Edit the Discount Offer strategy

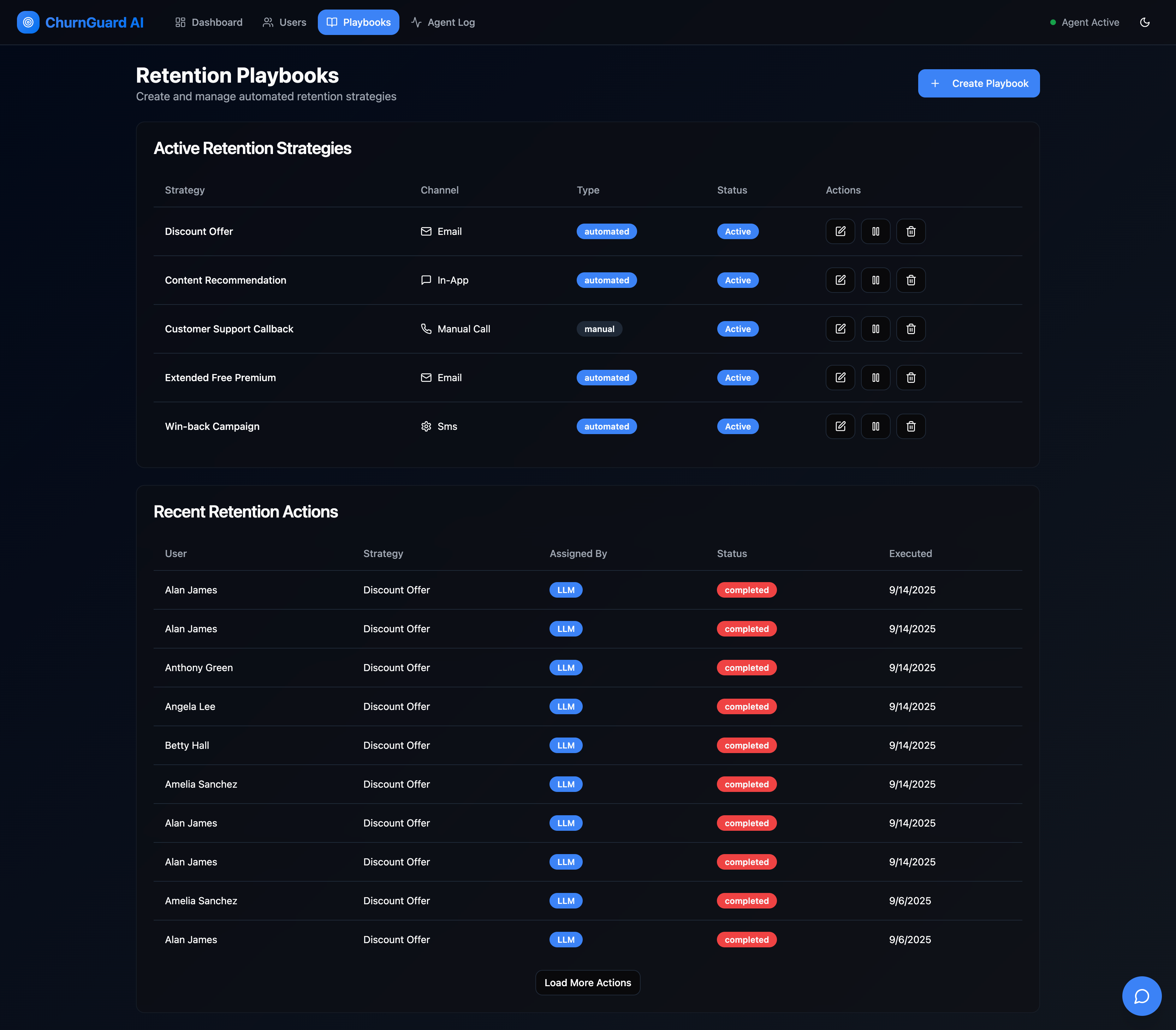click(x=840, y=231)
